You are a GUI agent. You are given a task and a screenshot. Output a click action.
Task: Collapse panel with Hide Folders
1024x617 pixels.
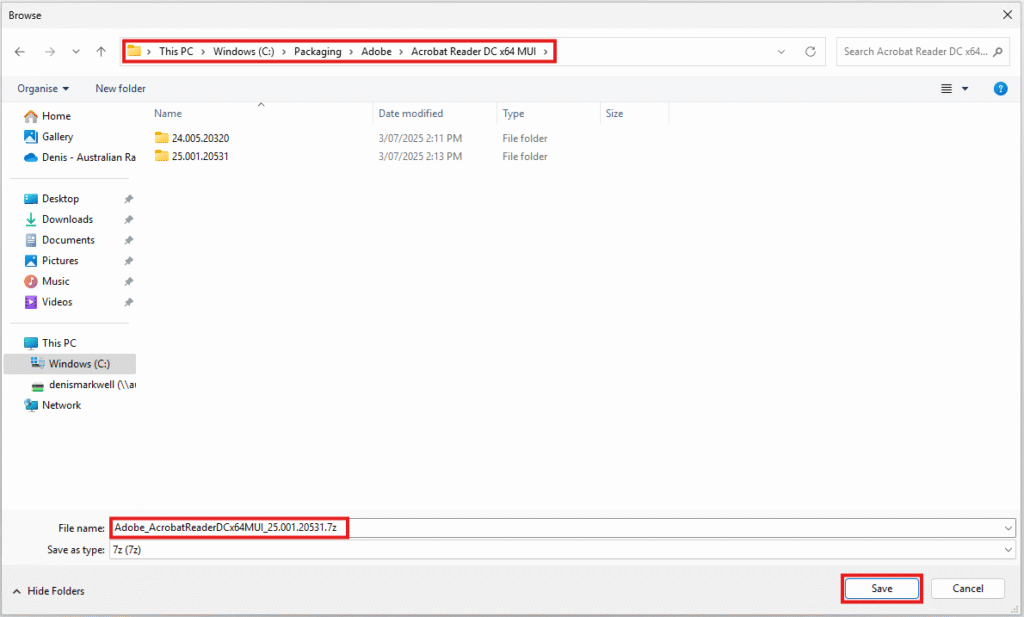click(x=48, y=591)
